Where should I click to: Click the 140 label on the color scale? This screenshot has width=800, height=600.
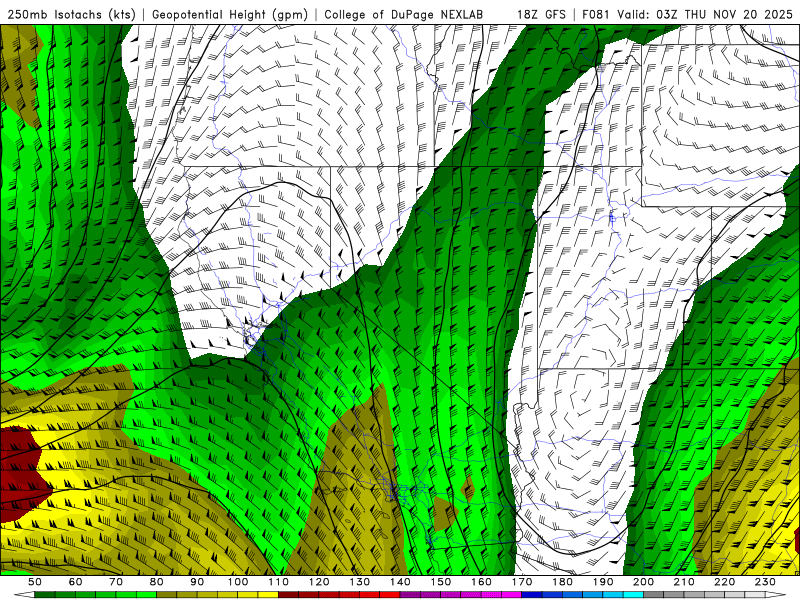point(400,582)
